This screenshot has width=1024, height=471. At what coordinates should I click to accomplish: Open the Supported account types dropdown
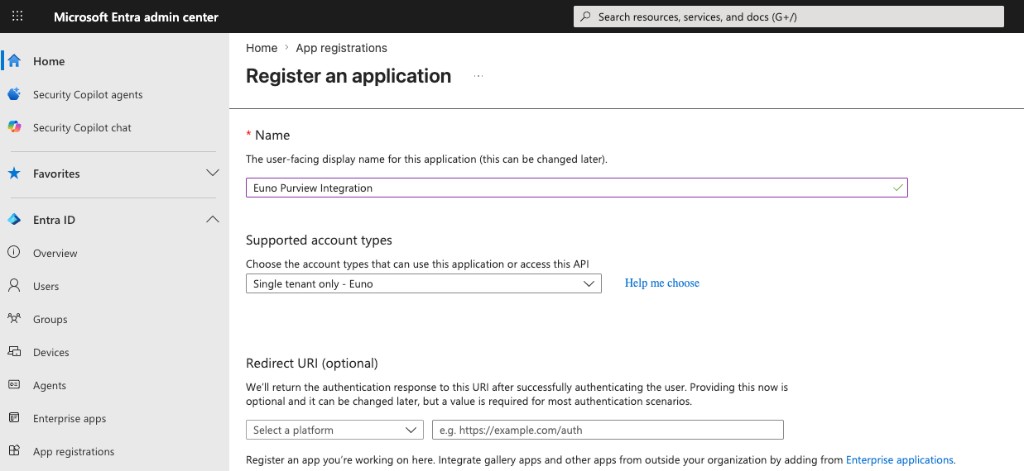click(424, 284)
